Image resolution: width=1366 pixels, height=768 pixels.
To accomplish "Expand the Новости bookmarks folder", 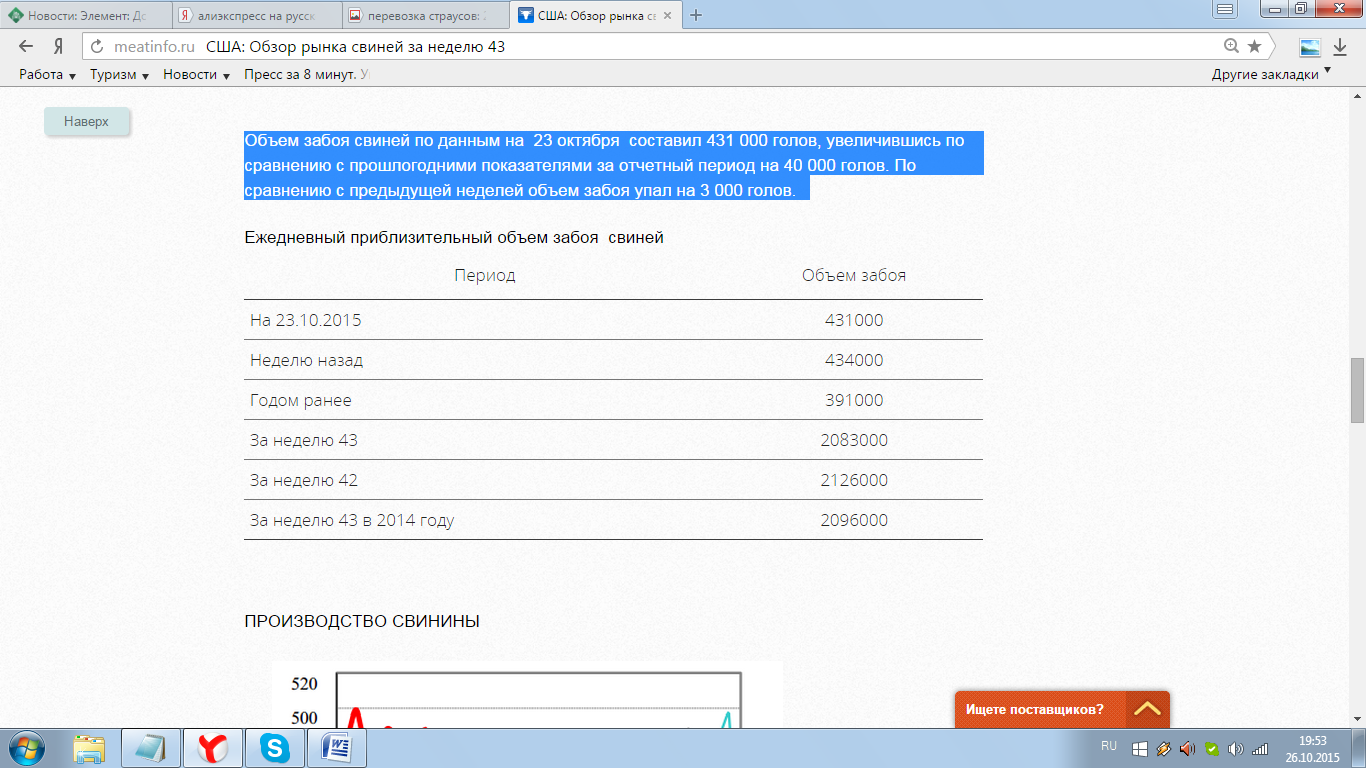I will click(196, 75).
